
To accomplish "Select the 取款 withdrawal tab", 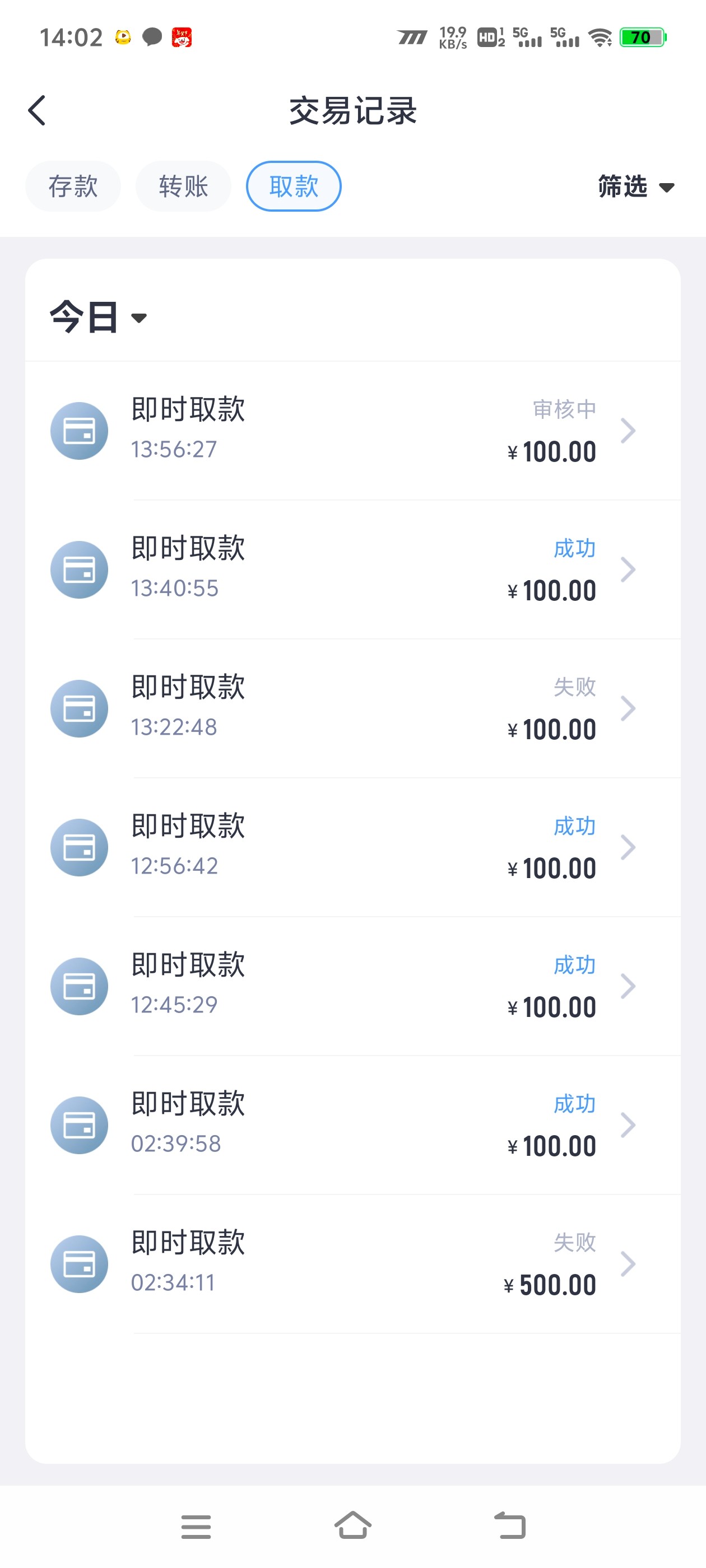I will tap(294, 186).
